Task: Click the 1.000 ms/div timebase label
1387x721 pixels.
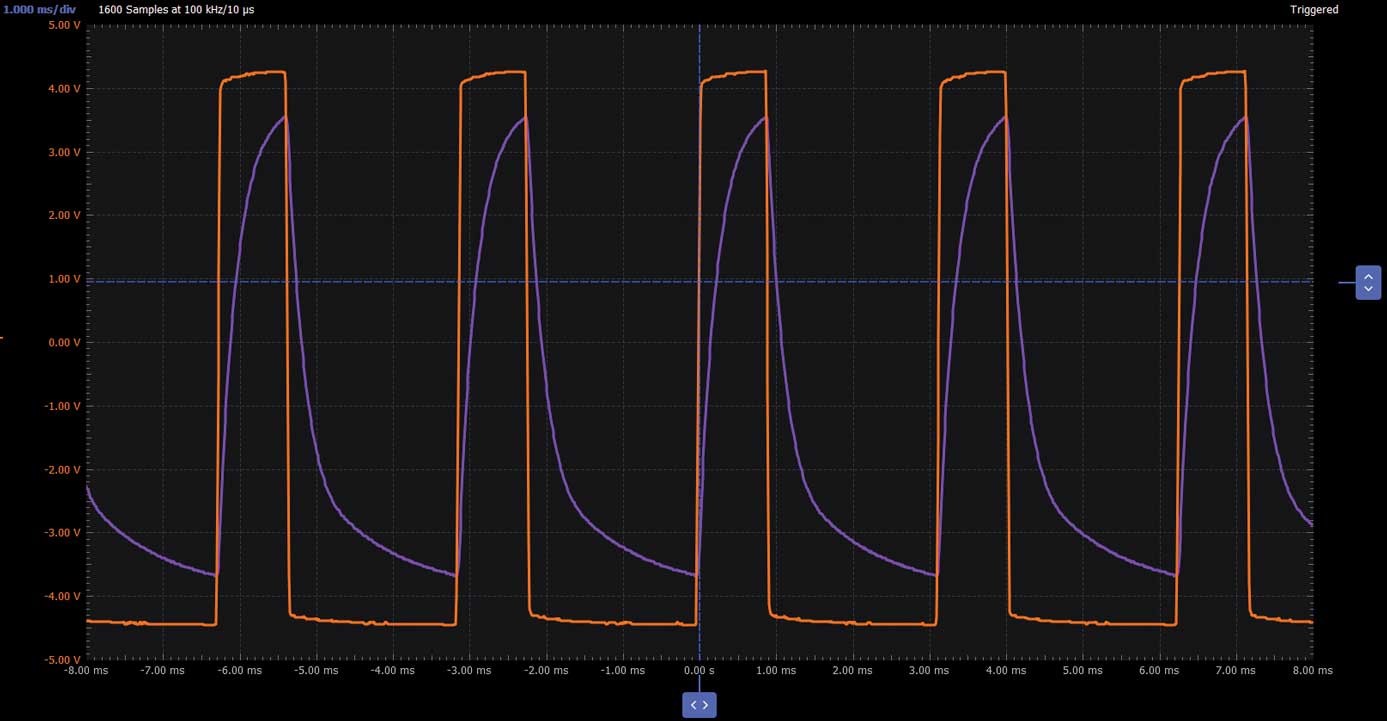Action: (40, 9)
